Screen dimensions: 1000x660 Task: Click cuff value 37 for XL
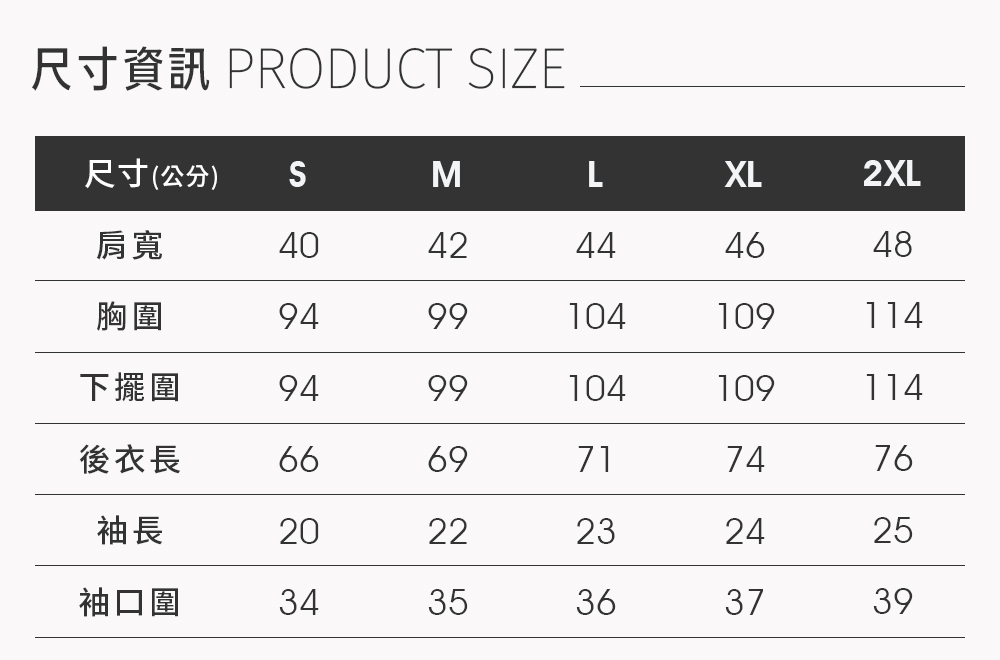coord(744,602)
